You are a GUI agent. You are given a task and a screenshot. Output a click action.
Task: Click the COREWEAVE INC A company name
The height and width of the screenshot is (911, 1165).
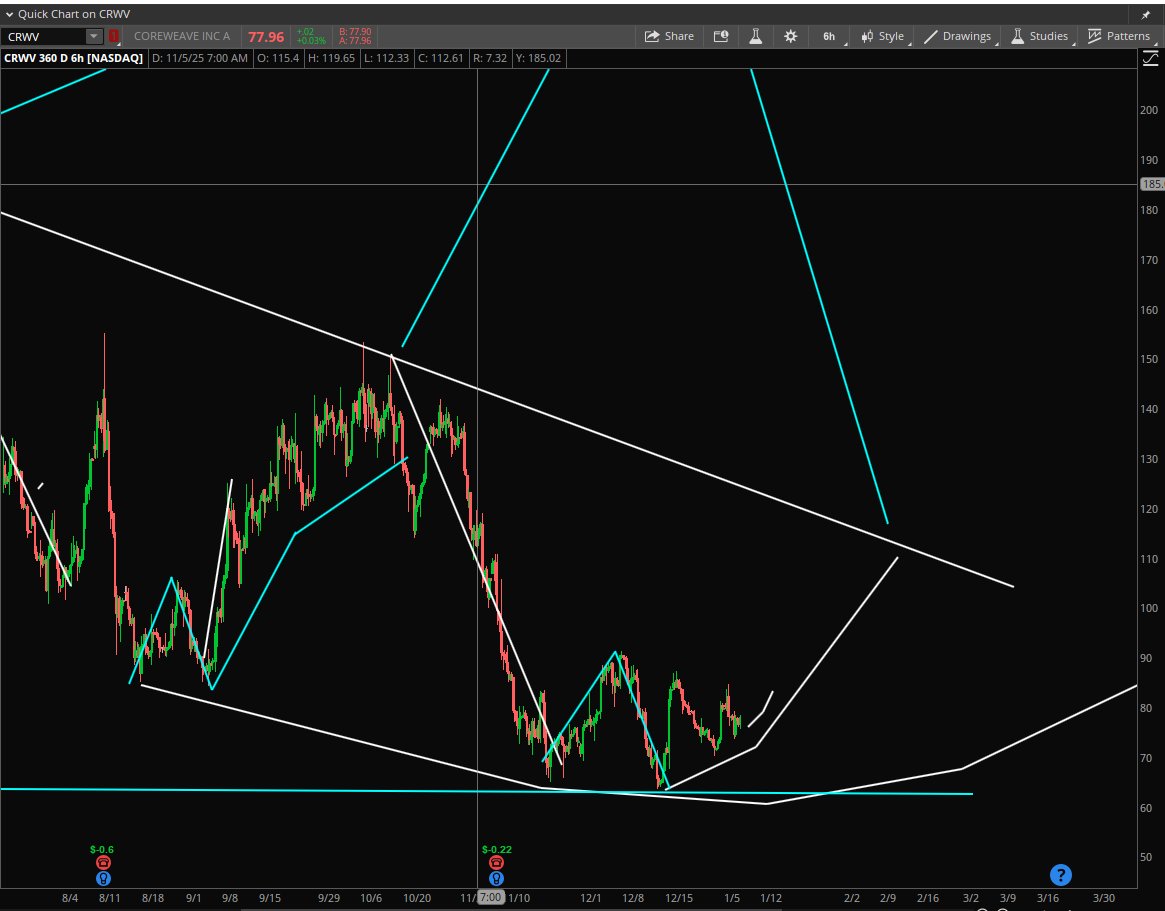(182, 36)
